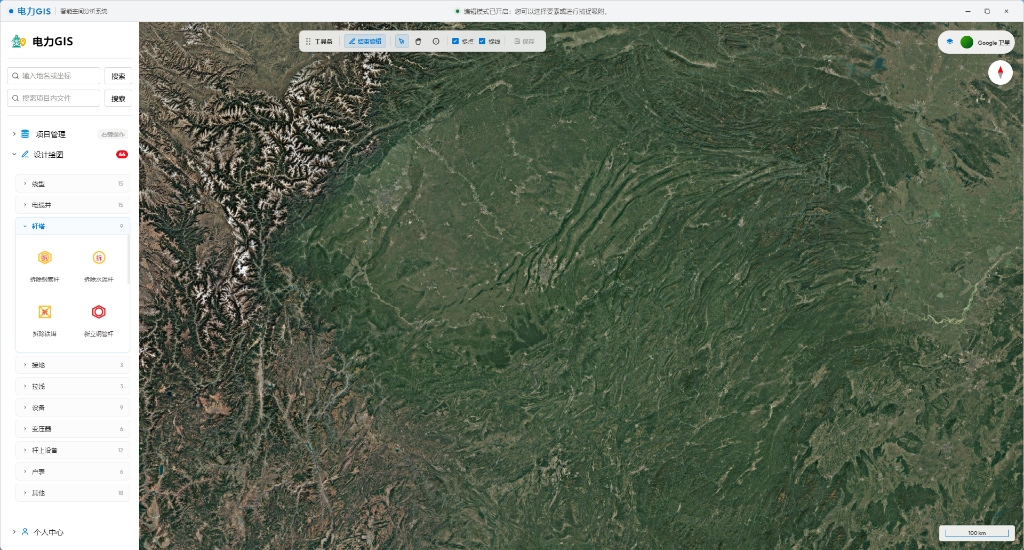
Task: Switch the Google basemap layer selector
Action: 976,42
